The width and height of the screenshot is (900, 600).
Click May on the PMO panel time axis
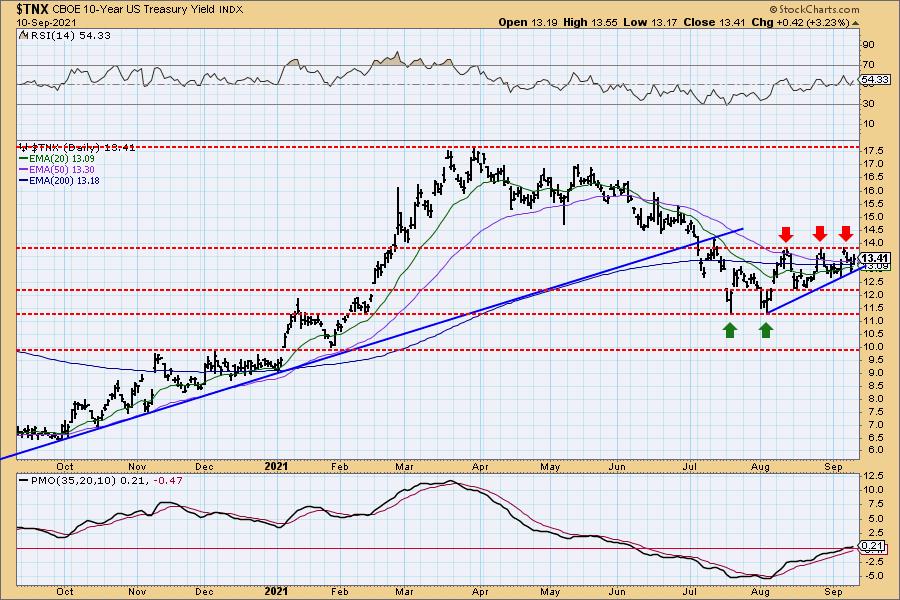pyautogui.click(x=550, y=591)
